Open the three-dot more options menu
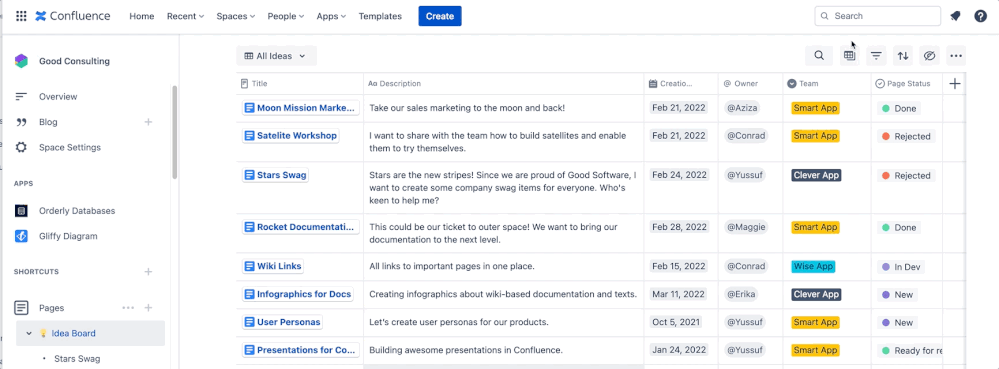This screenshot has width=999, height=369. click(955, 56)
